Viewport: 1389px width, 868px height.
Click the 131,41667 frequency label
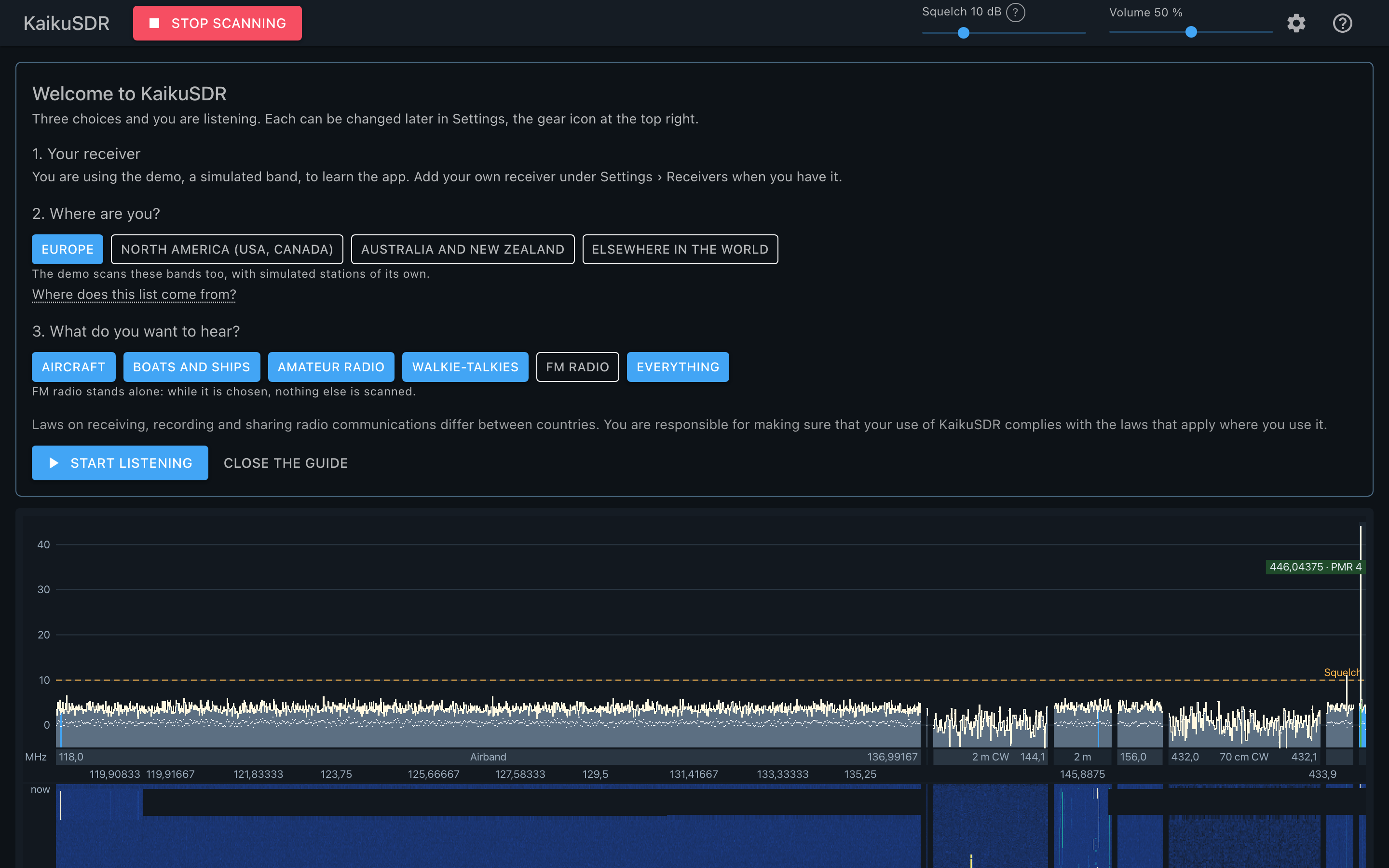[694, 774]
